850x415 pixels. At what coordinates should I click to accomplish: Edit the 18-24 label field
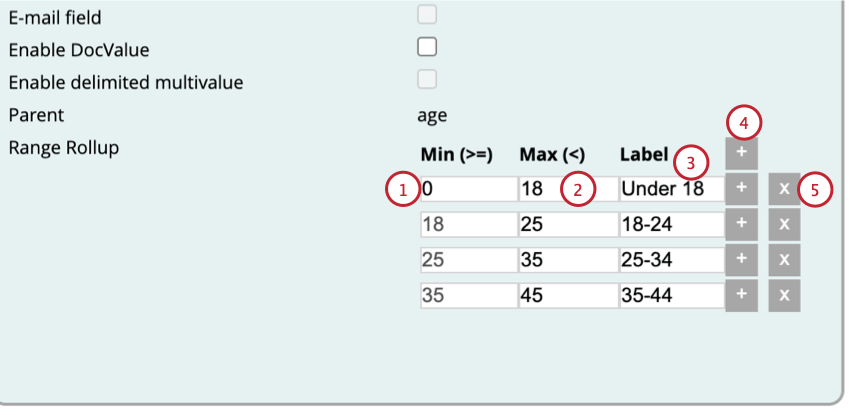[668, 224]
